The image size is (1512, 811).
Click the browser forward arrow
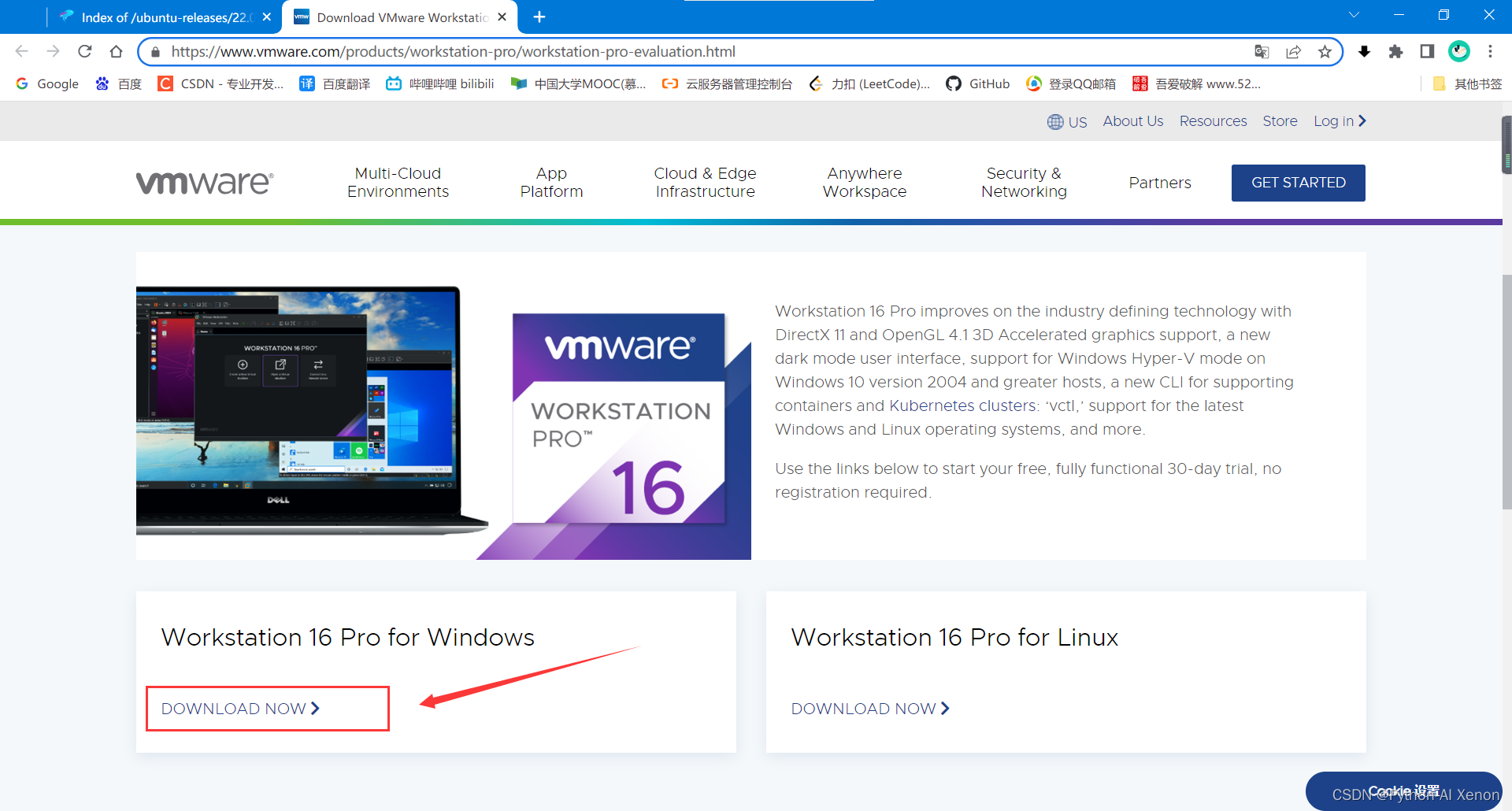click(53, 51)
